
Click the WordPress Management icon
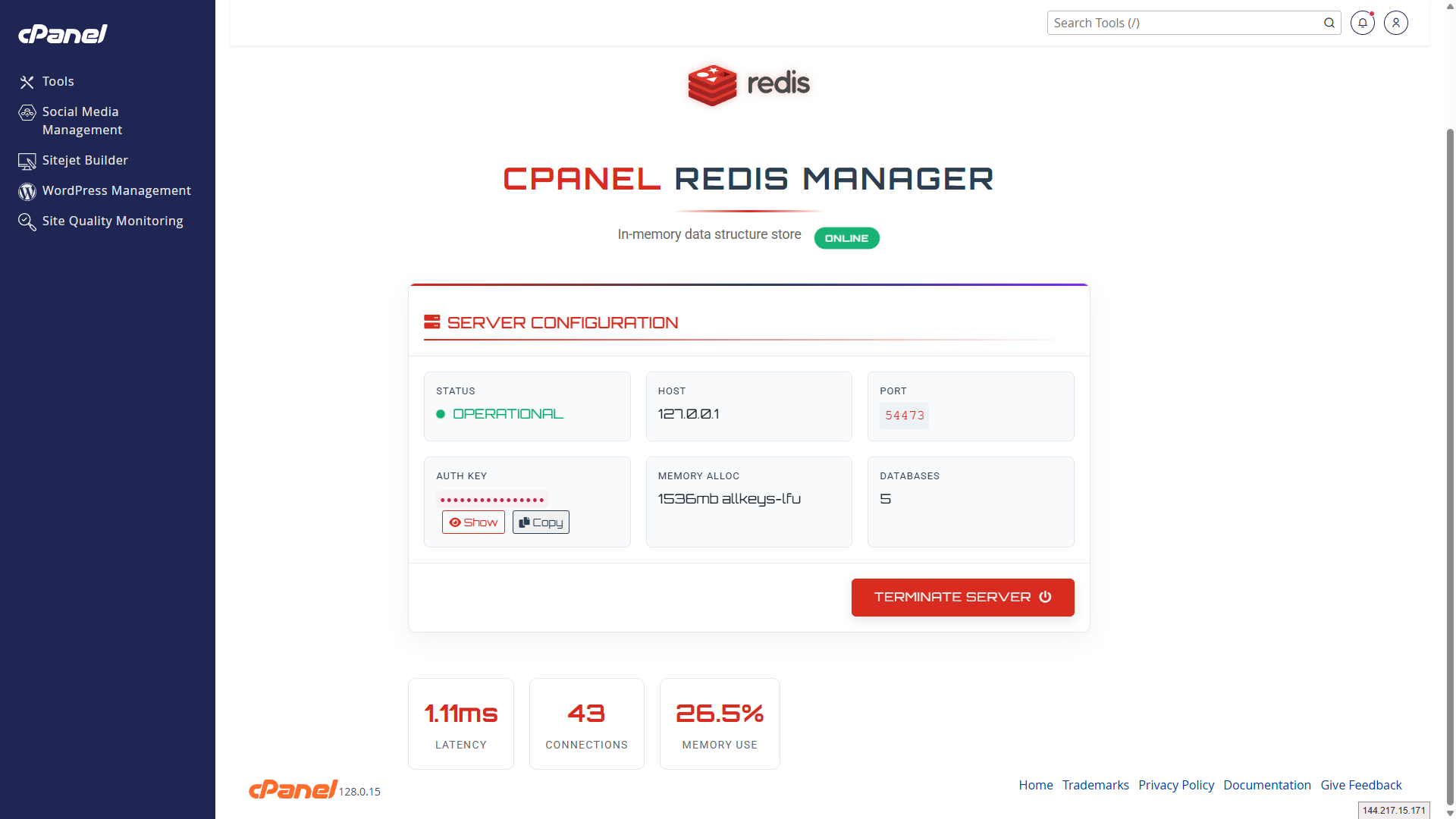tap(27, 191)
